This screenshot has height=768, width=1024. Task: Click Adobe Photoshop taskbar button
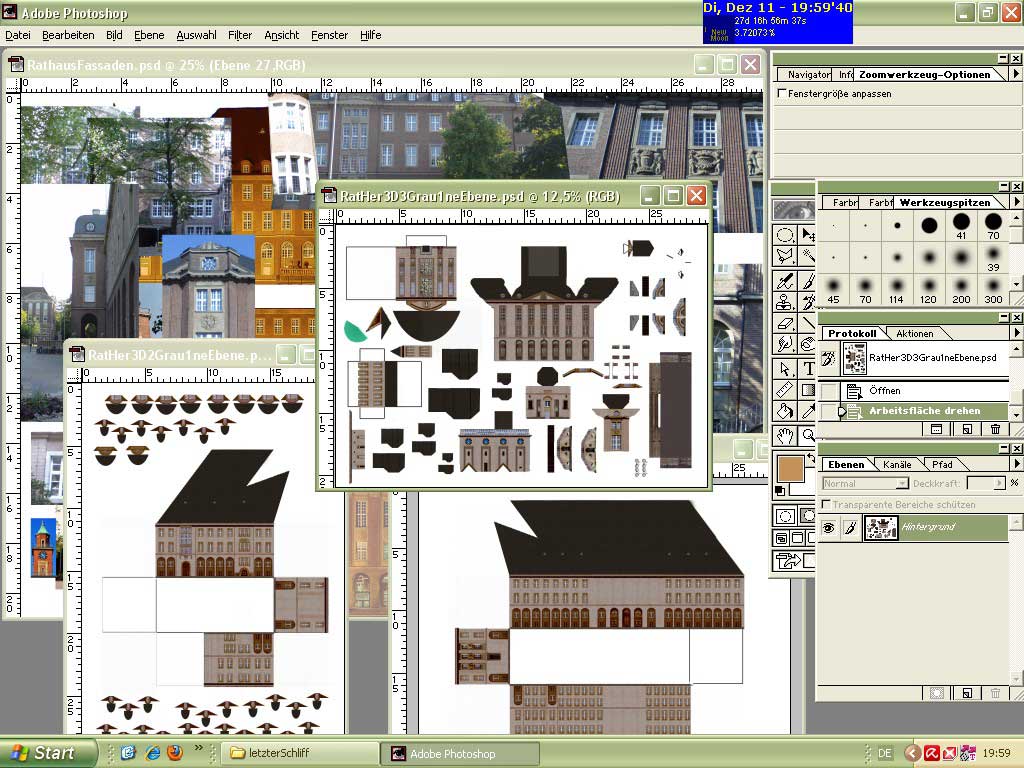(x=460, y=753)
